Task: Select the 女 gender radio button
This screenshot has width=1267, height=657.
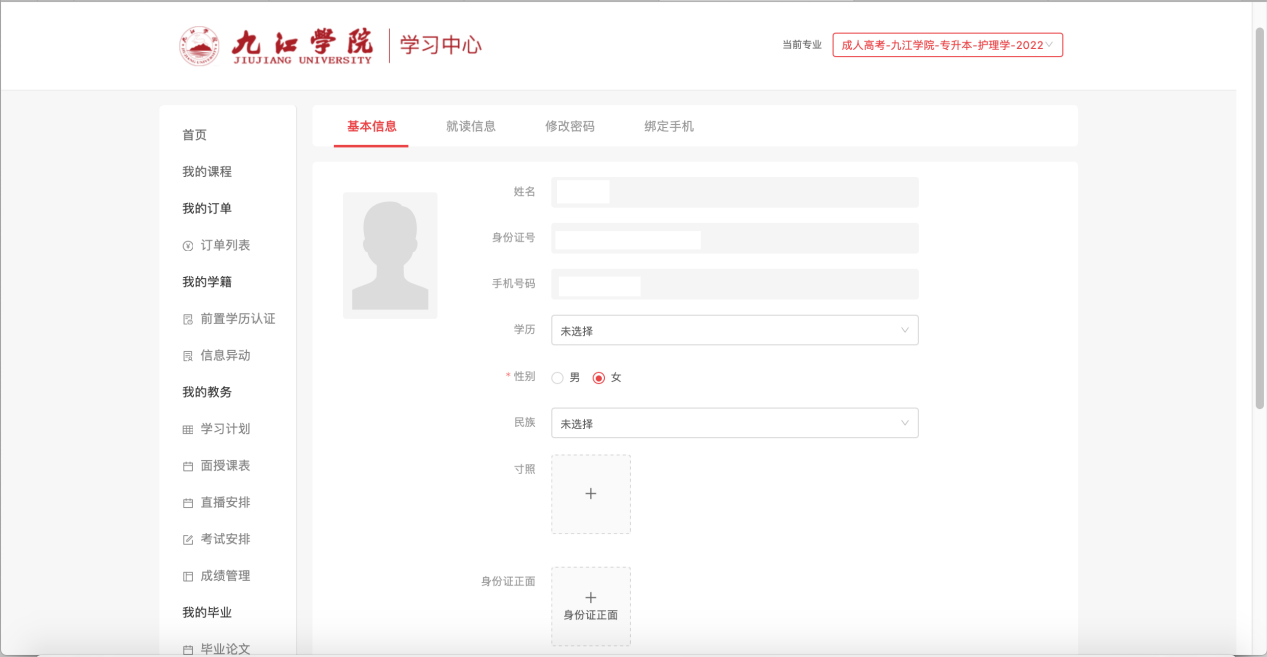Action: 599,378
